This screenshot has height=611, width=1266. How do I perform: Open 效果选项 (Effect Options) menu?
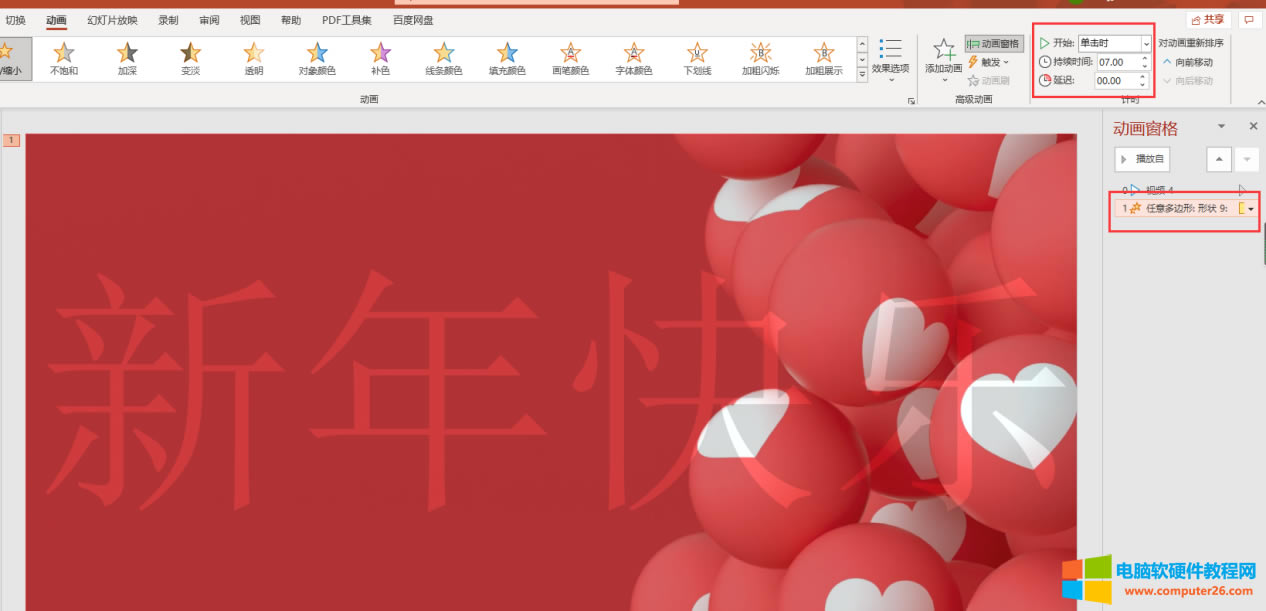[x=890, y=60]
